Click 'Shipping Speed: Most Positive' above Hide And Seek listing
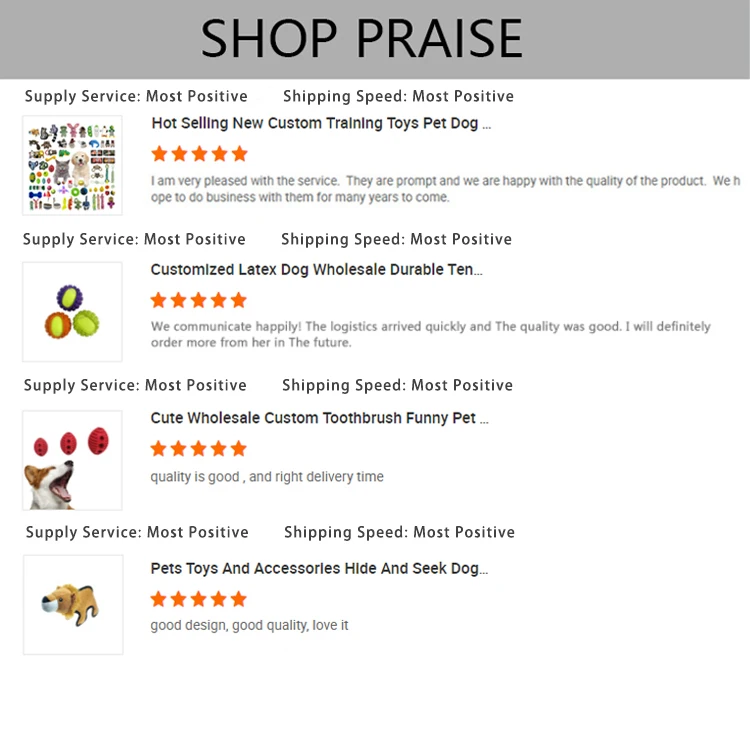Viewport: 750px width, 750px height. pos(399,532)
